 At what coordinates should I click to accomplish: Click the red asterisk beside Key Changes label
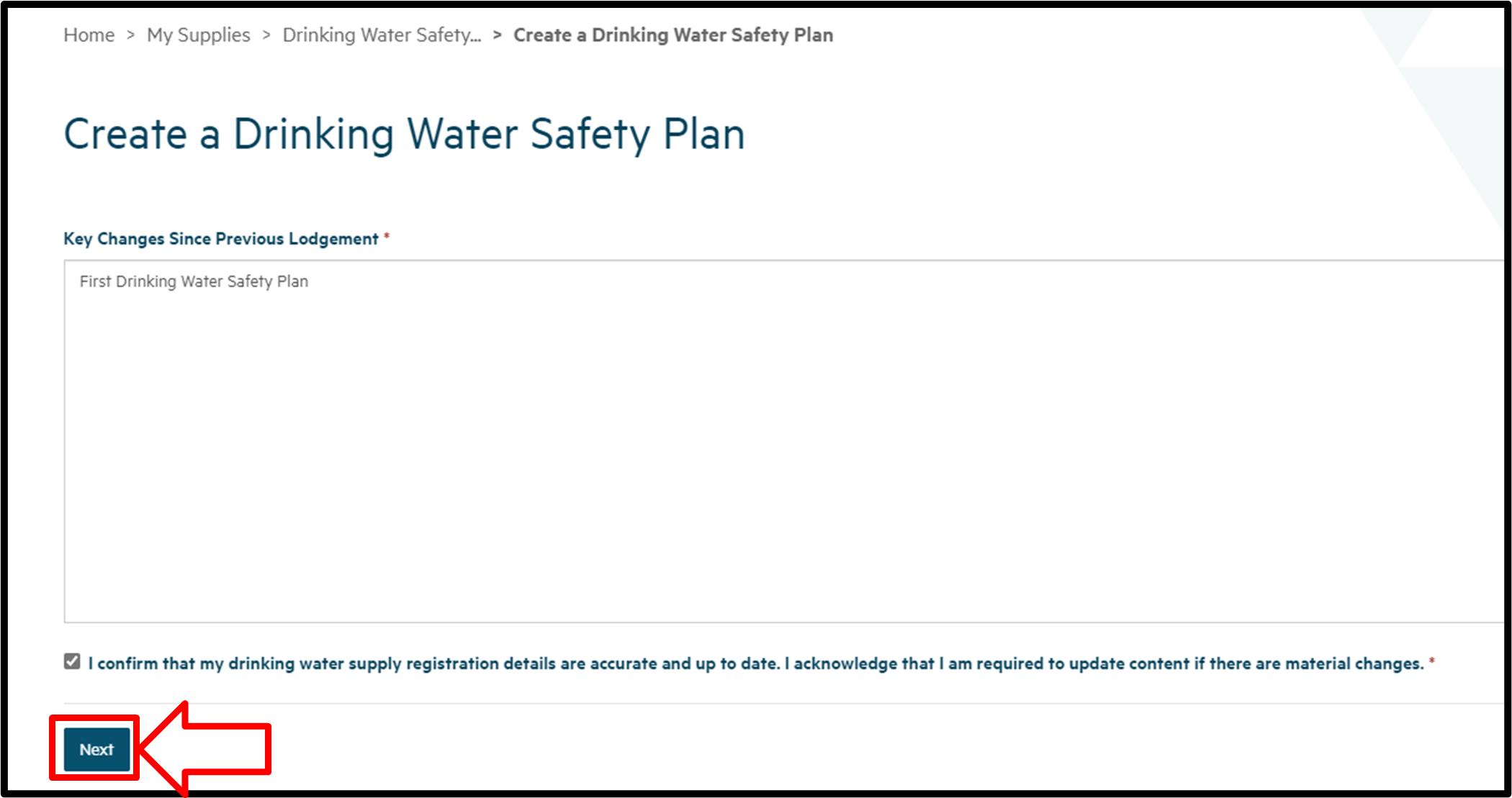click(x=387, y=237)
